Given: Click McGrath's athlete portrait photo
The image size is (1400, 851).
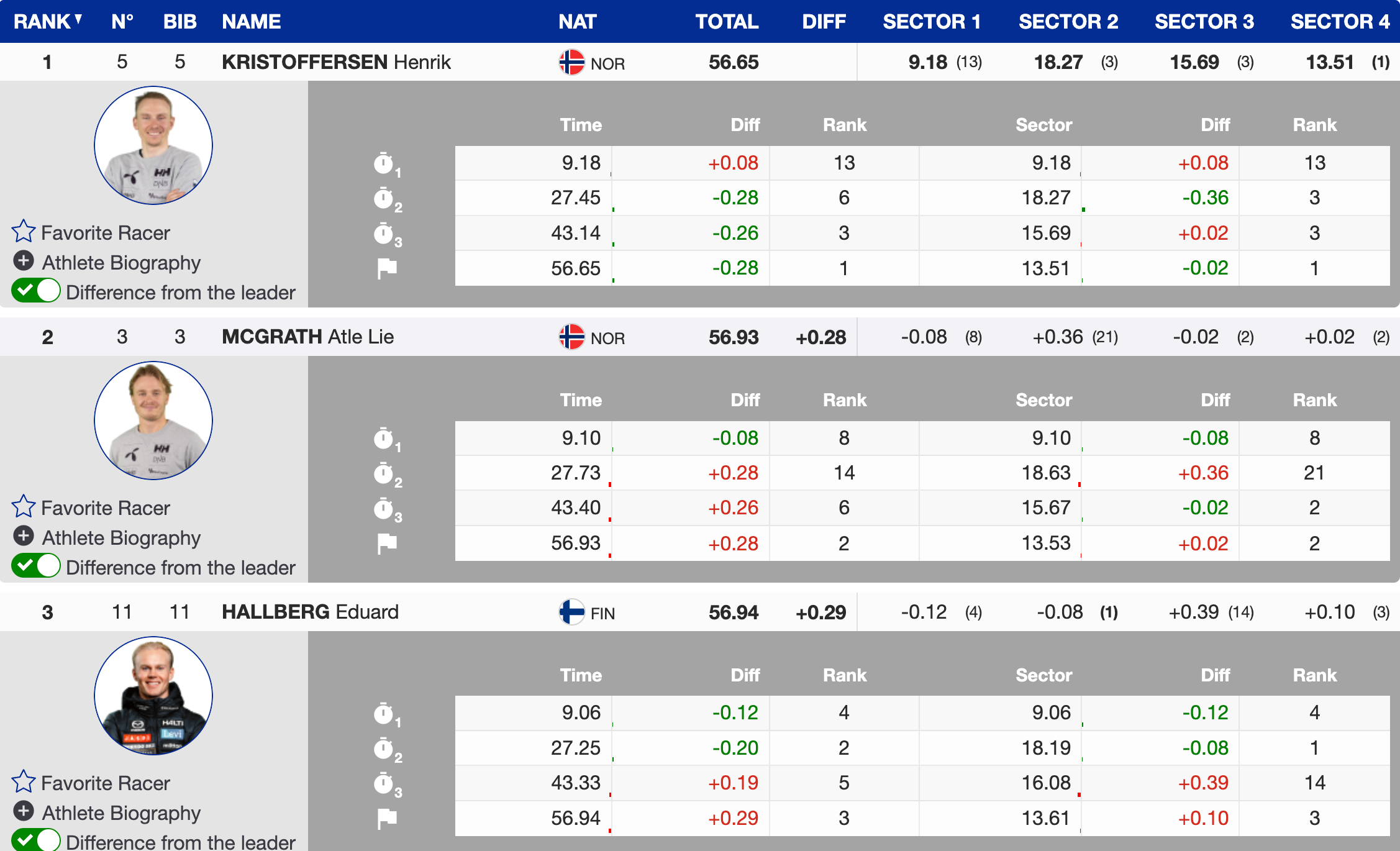Looking at the screenshot, I should (x=153, y=421).
